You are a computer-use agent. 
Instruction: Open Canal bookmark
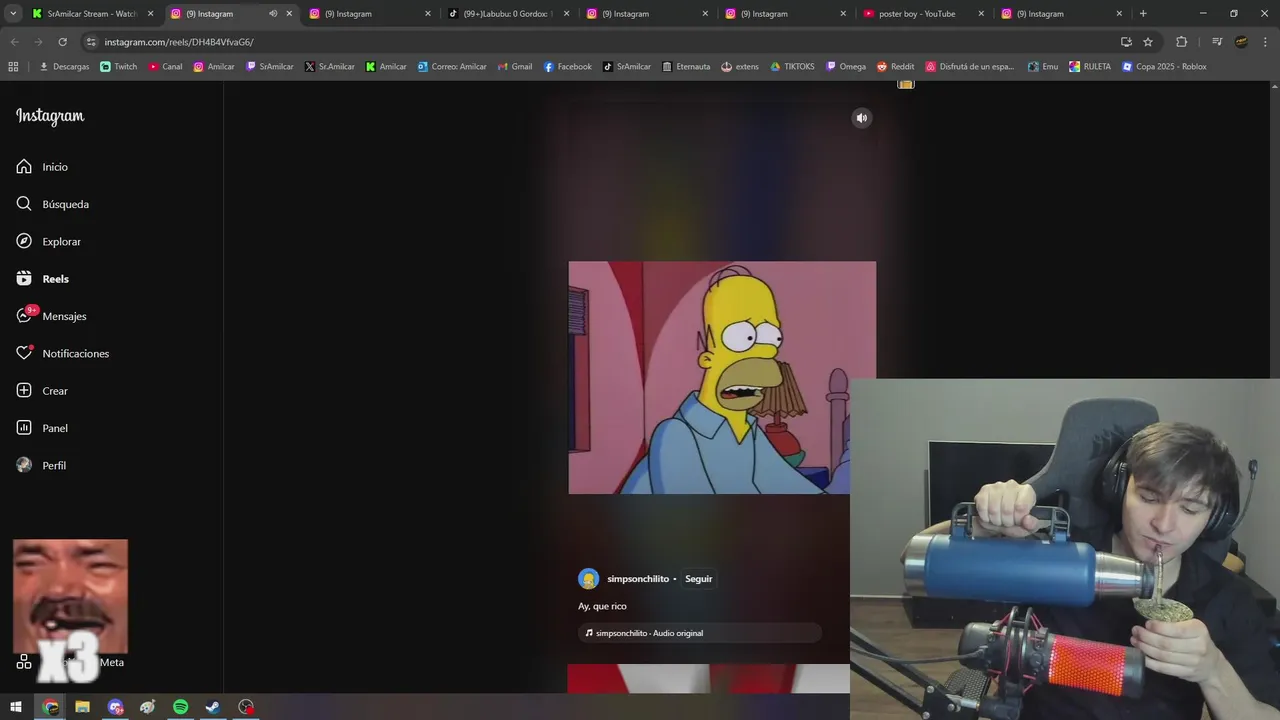(x=165, y=67)
